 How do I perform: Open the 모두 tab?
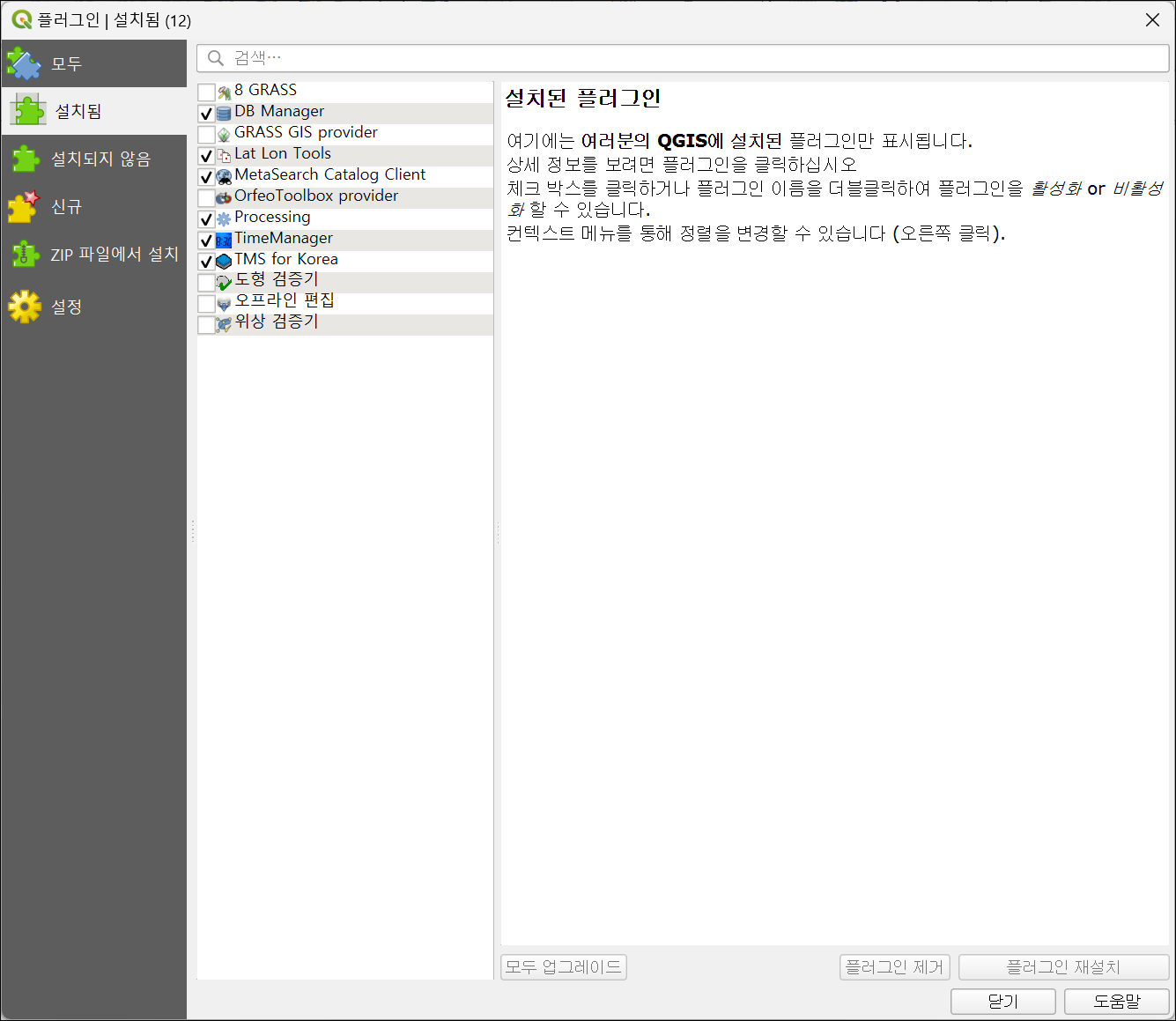(94, 63)
